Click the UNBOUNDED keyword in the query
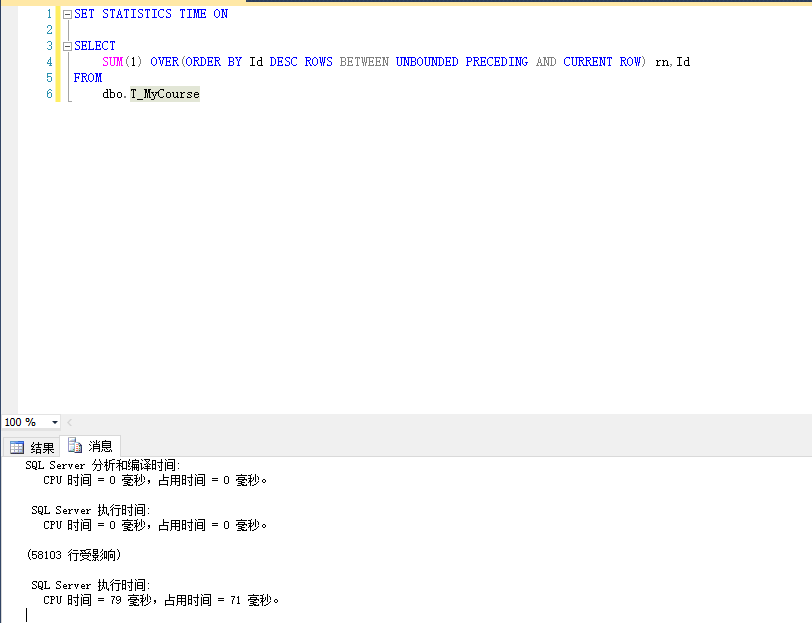Image resolution: width=812 pixels, height=623 pixels. click(427, 62)
